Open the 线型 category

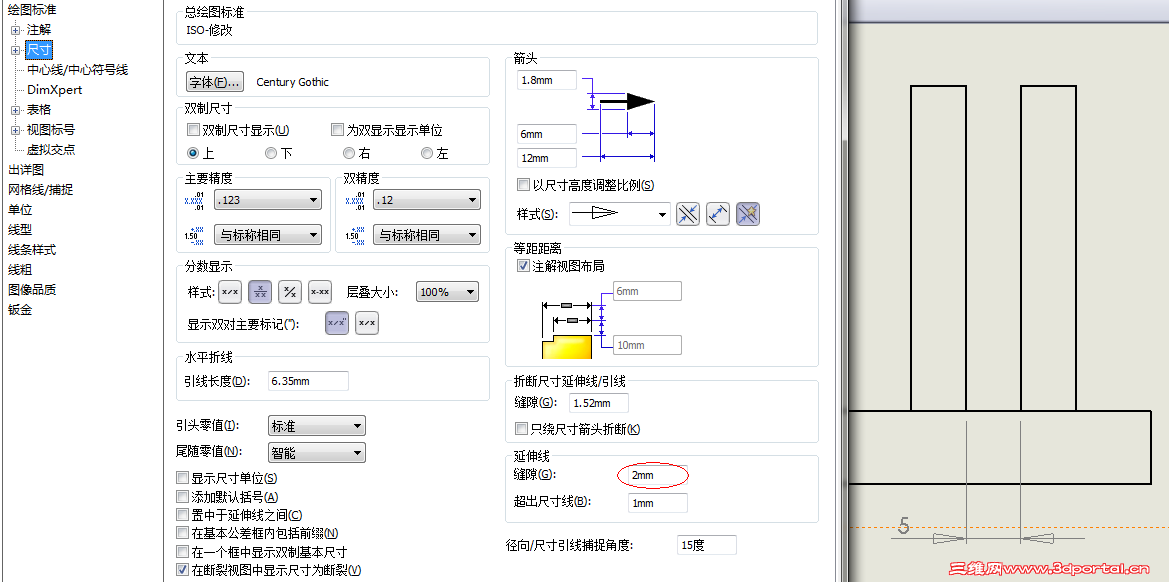(x=20, y=230)
